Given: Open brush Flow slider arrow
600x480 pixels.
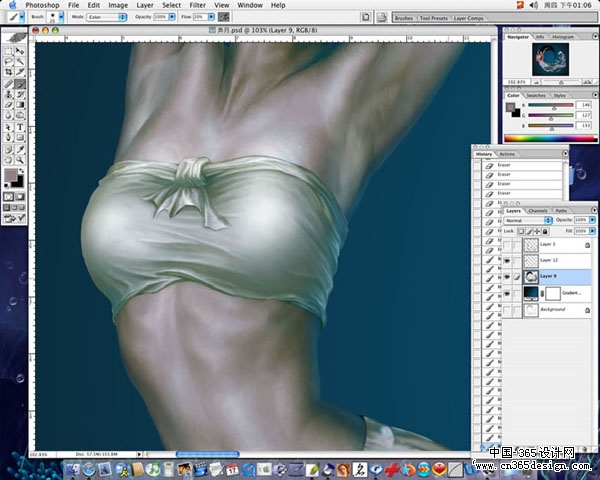Looking at the screenshot, I should pyautogui.click(x=211, y=17).
